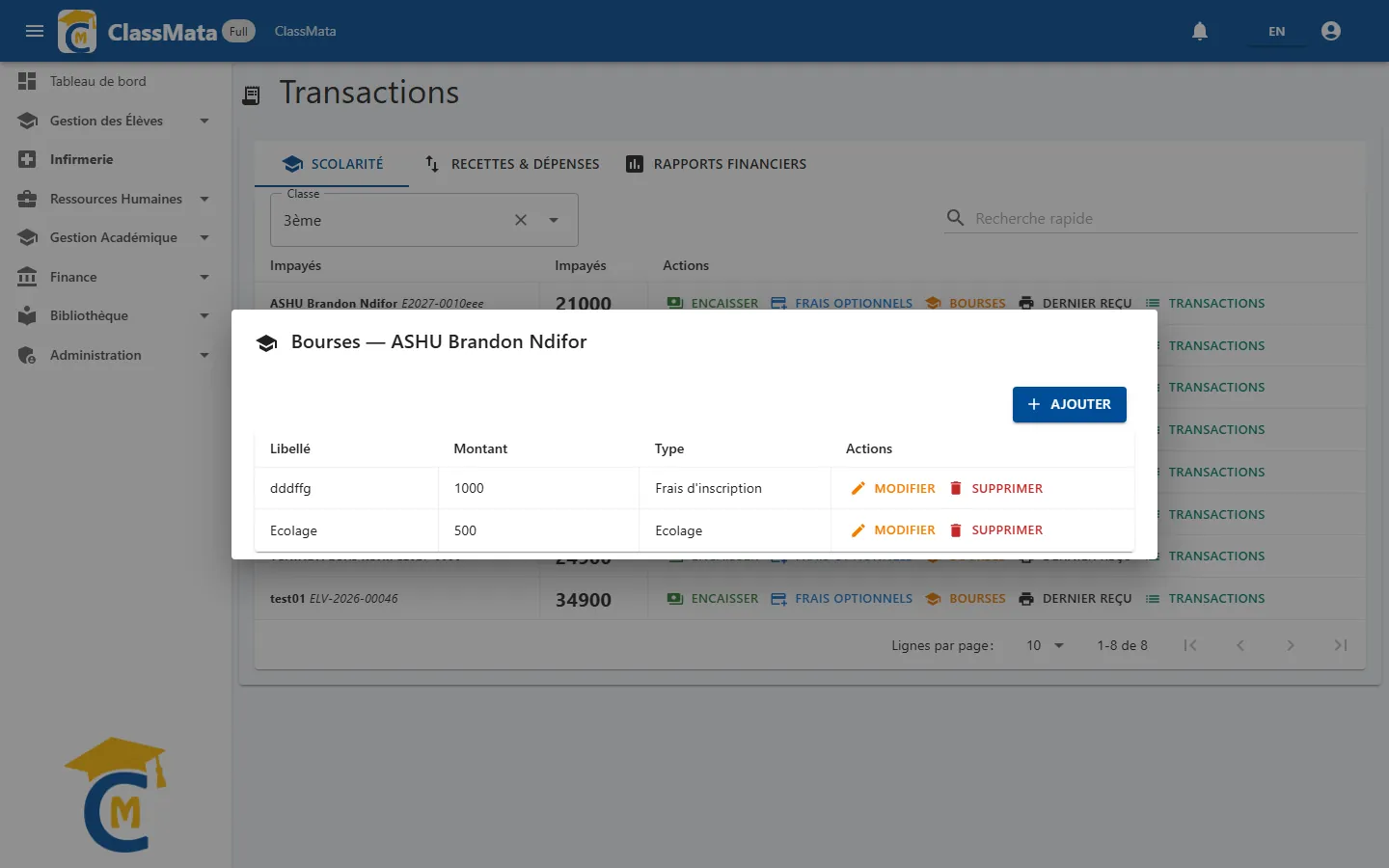Open the user account icon
This screenshot has width=1389, height=868.
click(1331, 31)
